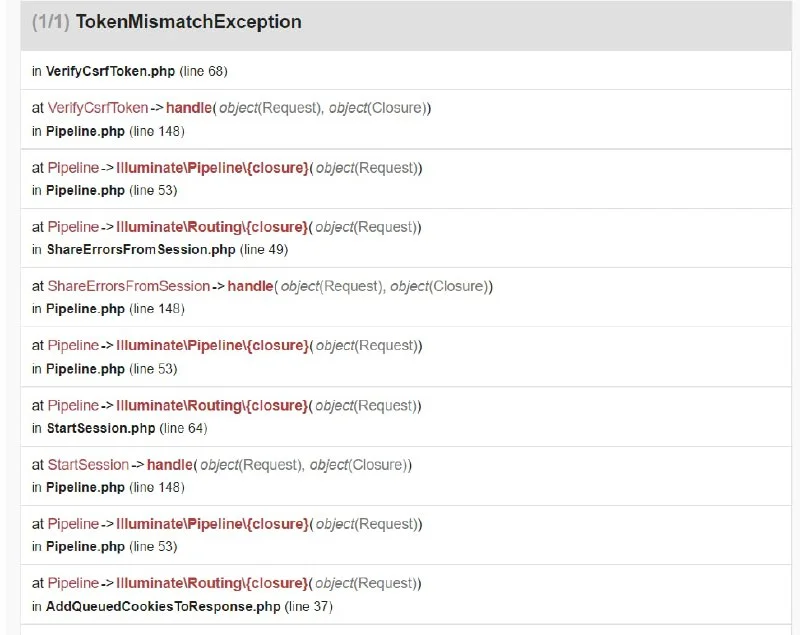This screenshot has width=800, height=635.
Task: Click Illuminate\Routing\{closure} above StartSession.php line
Action: click(212, 406)
